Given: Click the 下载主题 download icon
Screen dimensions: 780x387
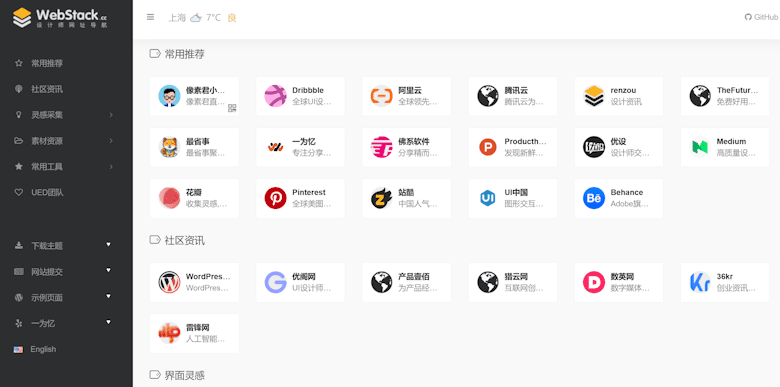Looking at the screenshot, I should (x=19, y=245).
